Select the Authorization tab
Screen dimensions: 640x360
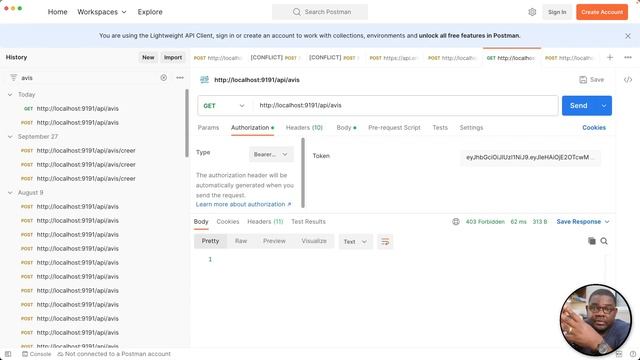click(x=252, y=128)
